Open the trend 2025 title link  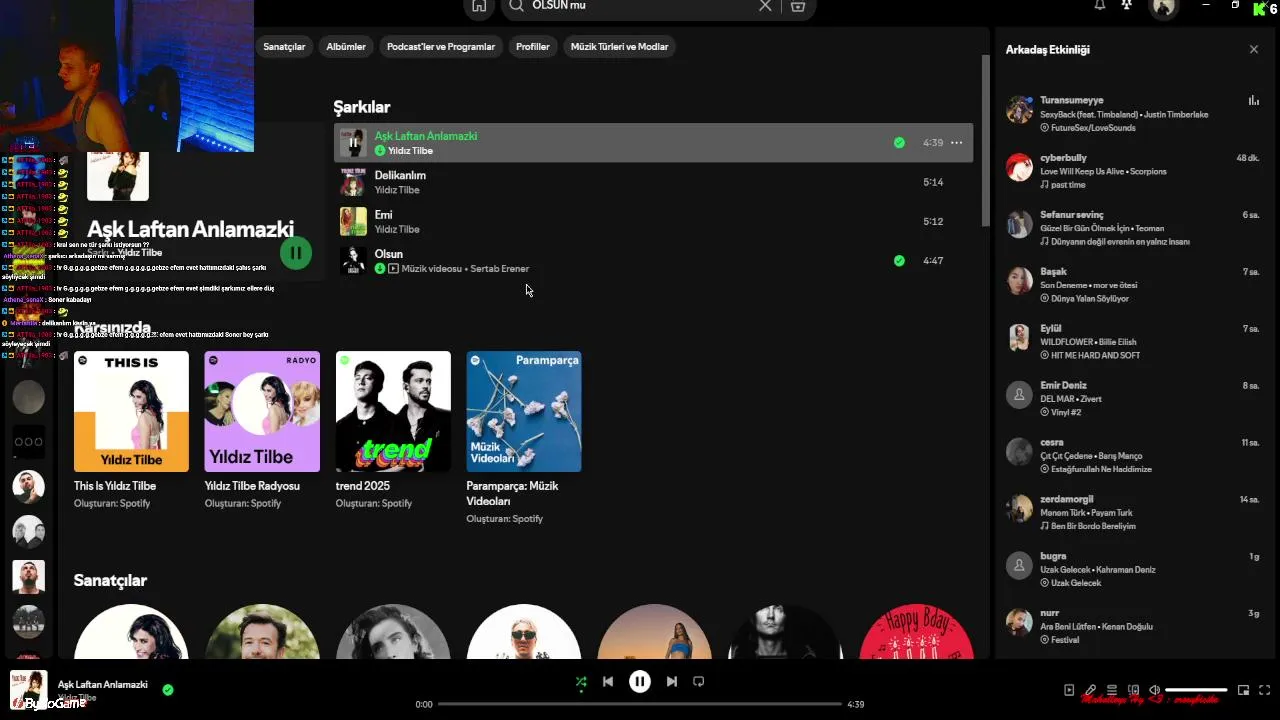click(363, 486)
